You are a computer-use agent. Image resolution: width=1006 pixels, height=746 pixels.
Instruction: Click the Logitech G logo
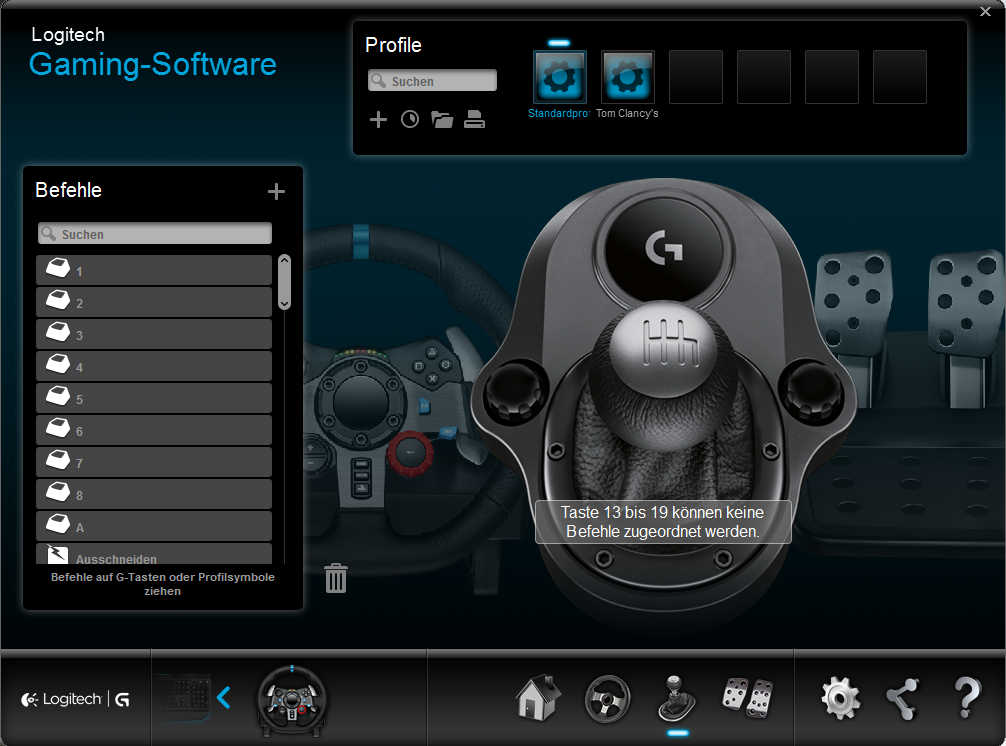[x=76, y=699]
